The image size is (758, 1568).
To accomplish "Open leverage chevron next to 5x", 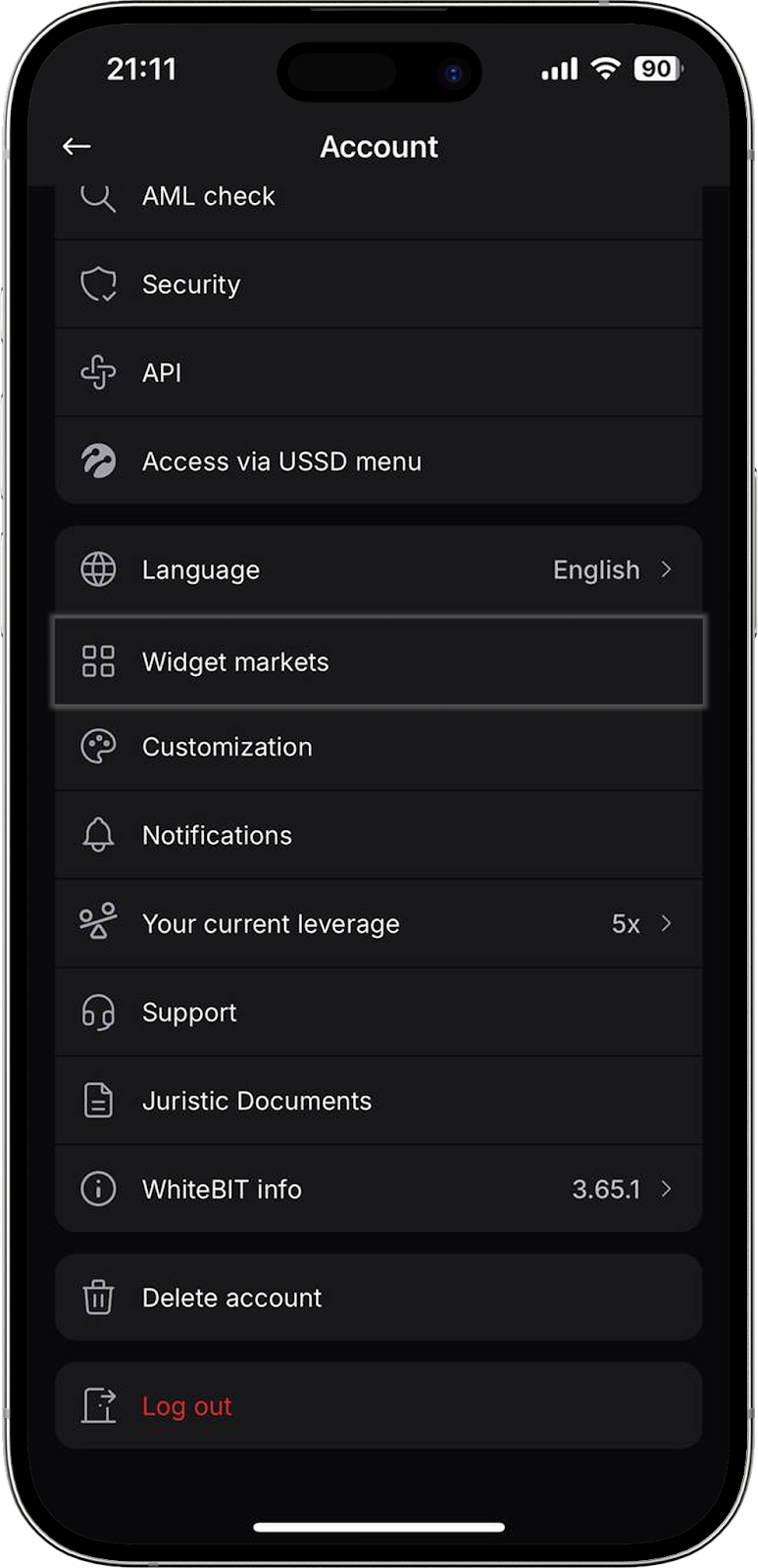I will tap(666, 923).
